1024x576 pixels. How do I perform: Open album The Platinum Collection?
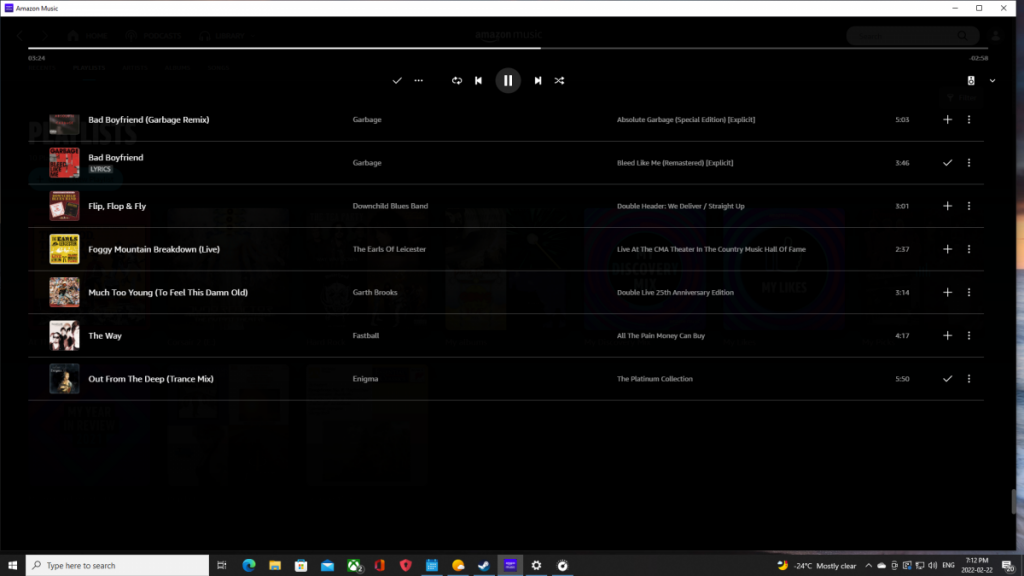point(654,378)
